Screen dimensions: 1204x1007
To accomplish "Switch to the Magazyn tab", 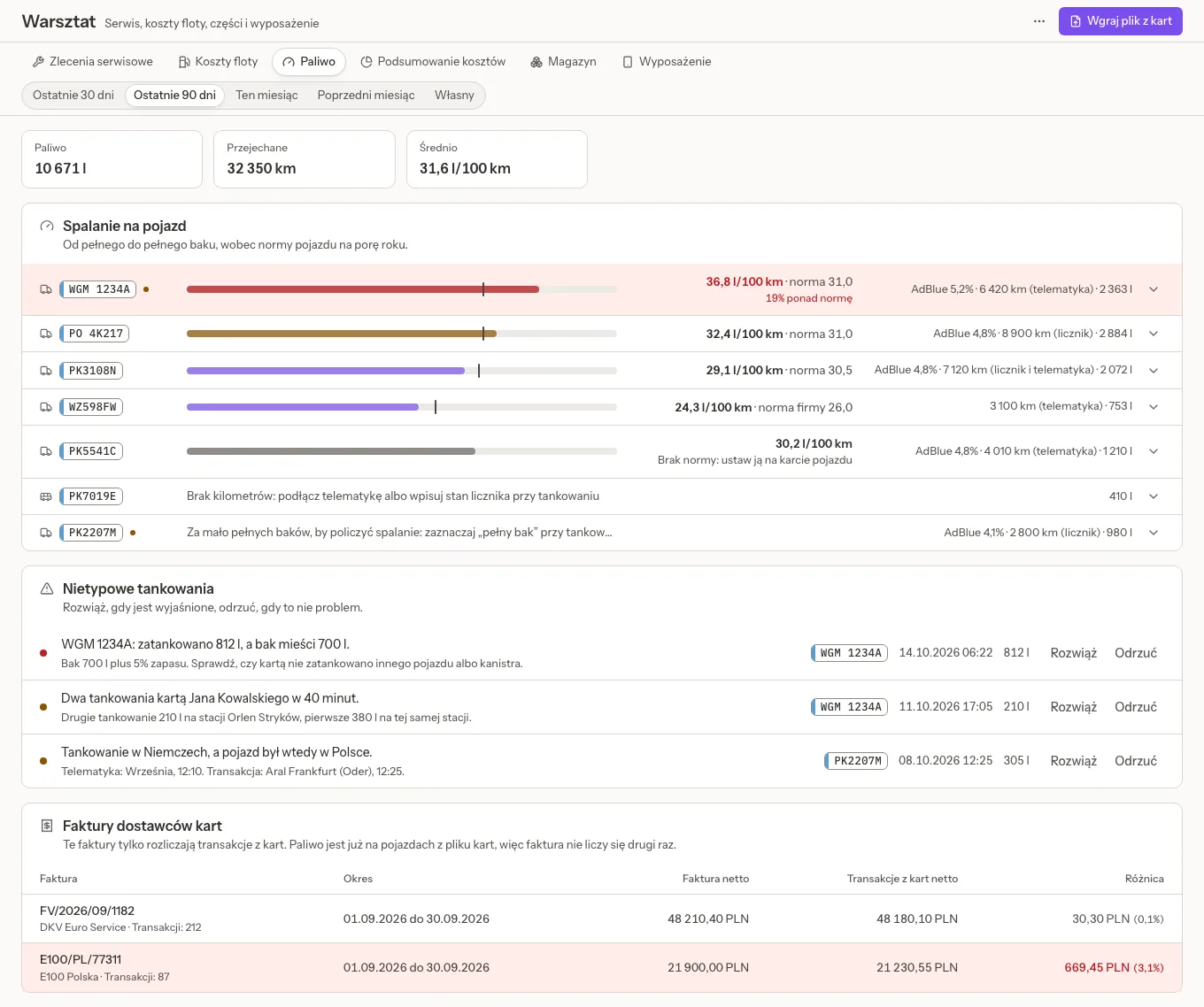I will [x=563, y=62].
